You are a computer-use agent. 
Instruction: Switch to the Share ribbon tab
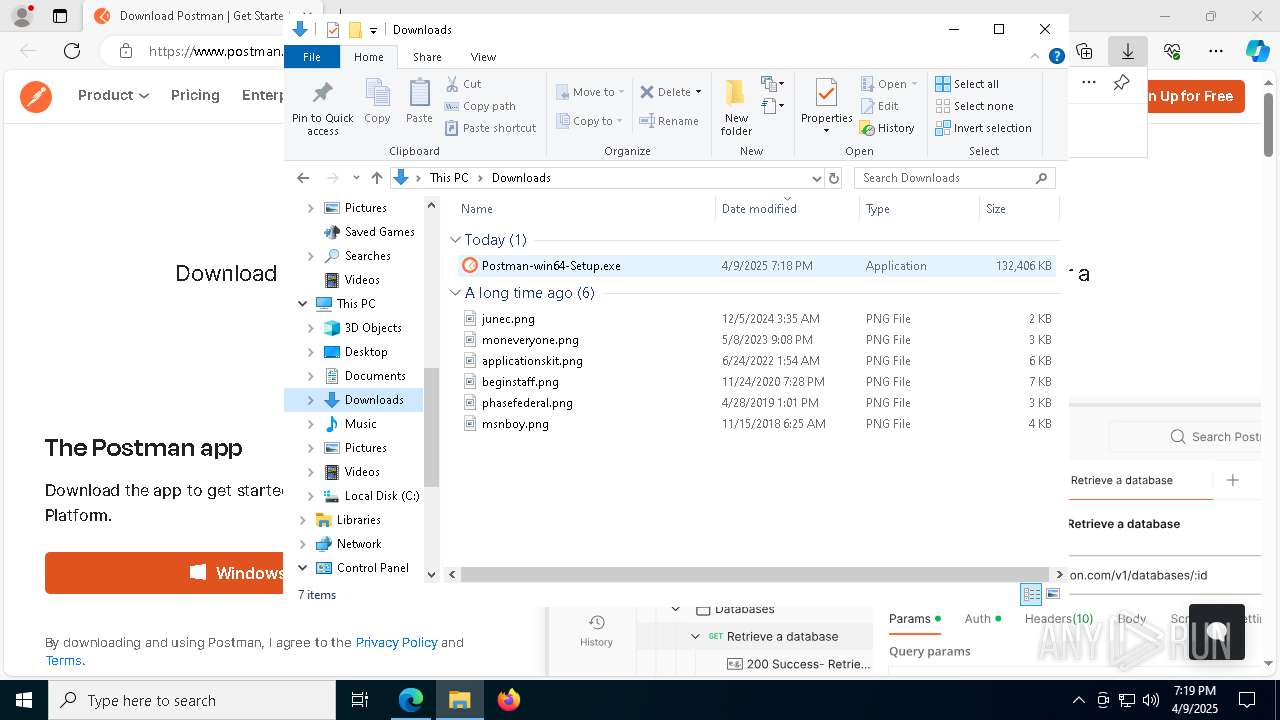point(427,57)
